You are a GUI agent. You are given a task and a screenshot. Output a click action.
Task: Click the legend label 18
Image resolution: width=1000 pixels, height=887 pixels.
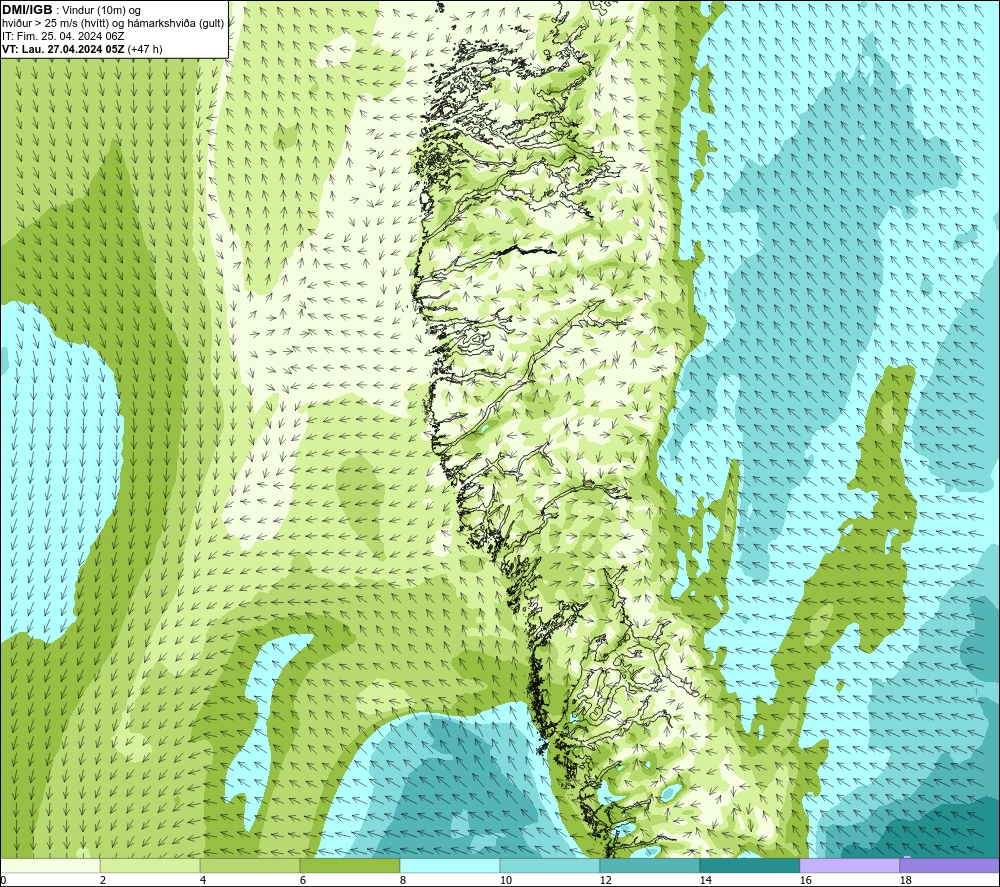tap(905, 881)
